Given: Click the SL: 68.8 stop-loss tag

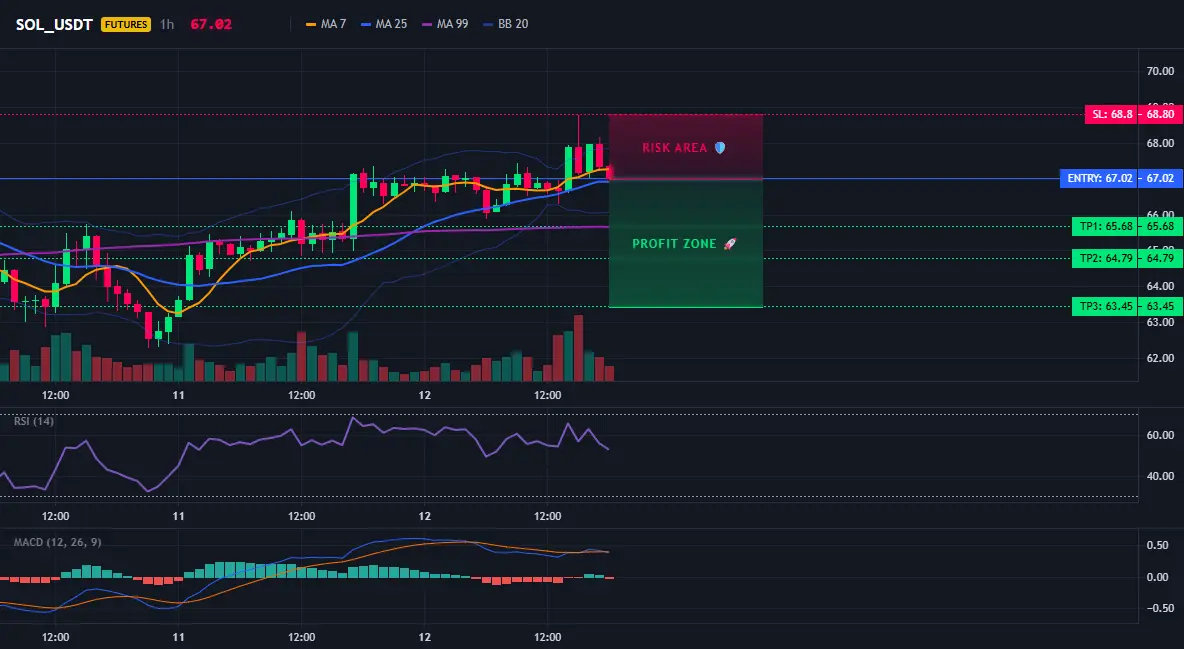Looking at the screenshot, I should pos(1112,115).
